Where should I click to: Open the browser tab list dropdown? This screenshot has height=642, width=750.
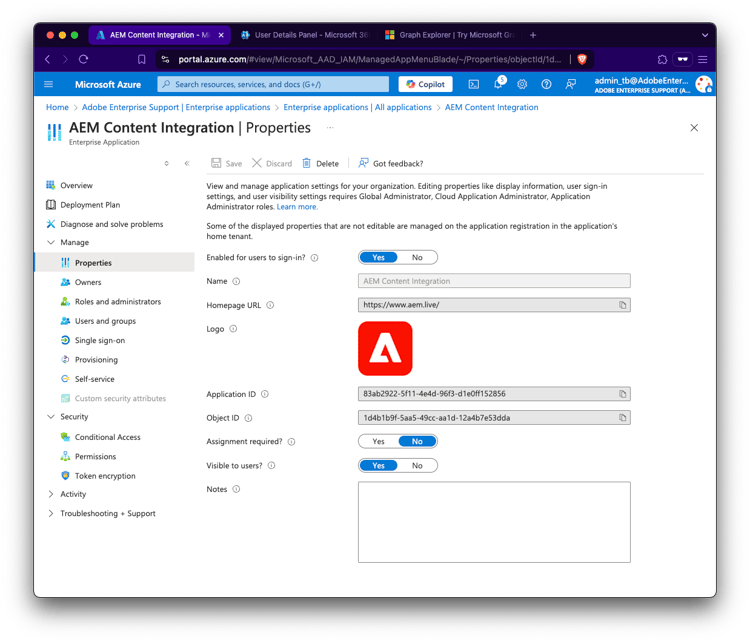click(705, 35)
